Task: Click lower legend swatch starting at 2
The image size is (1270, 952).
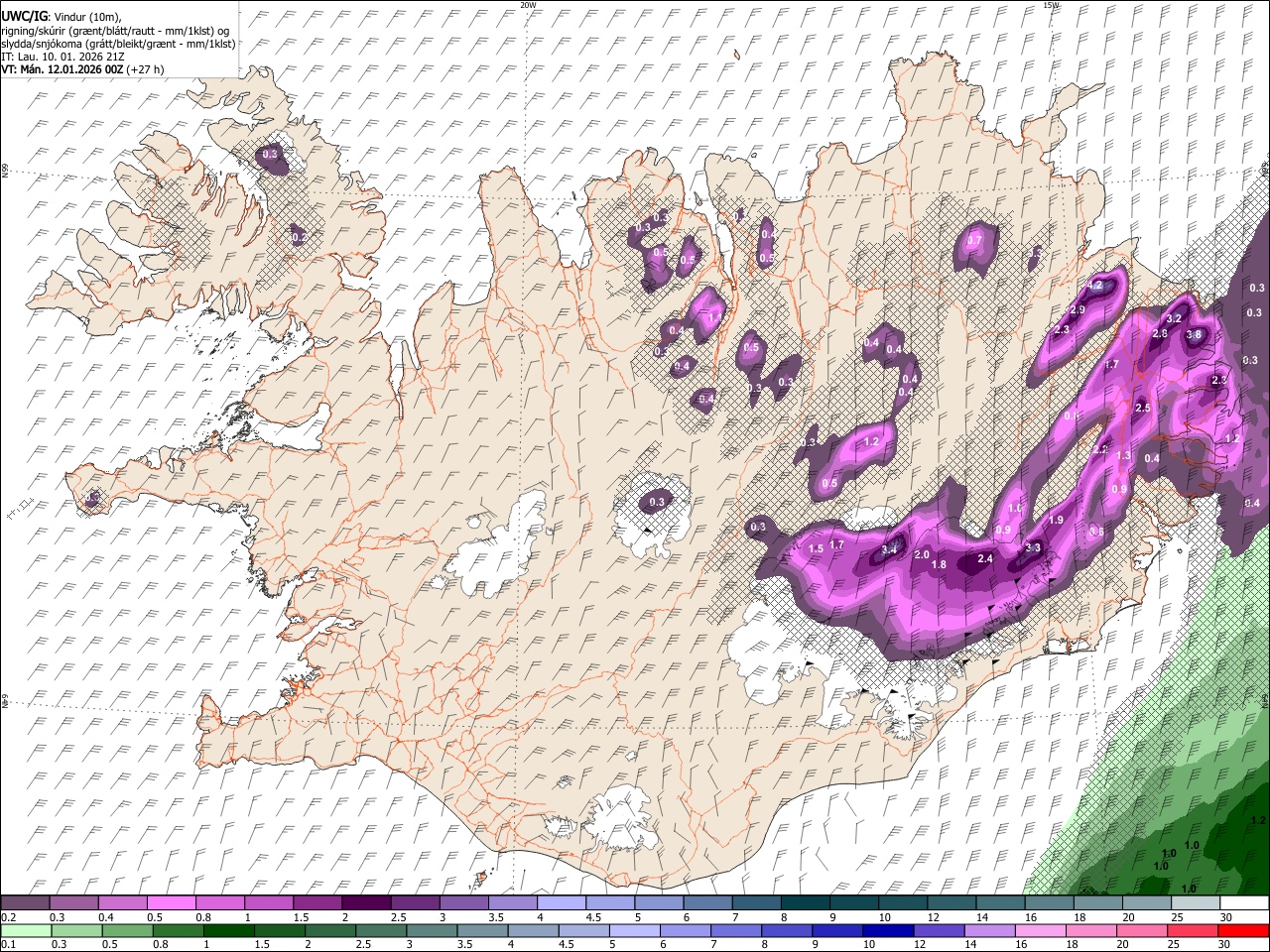Action: pos(331,930)
